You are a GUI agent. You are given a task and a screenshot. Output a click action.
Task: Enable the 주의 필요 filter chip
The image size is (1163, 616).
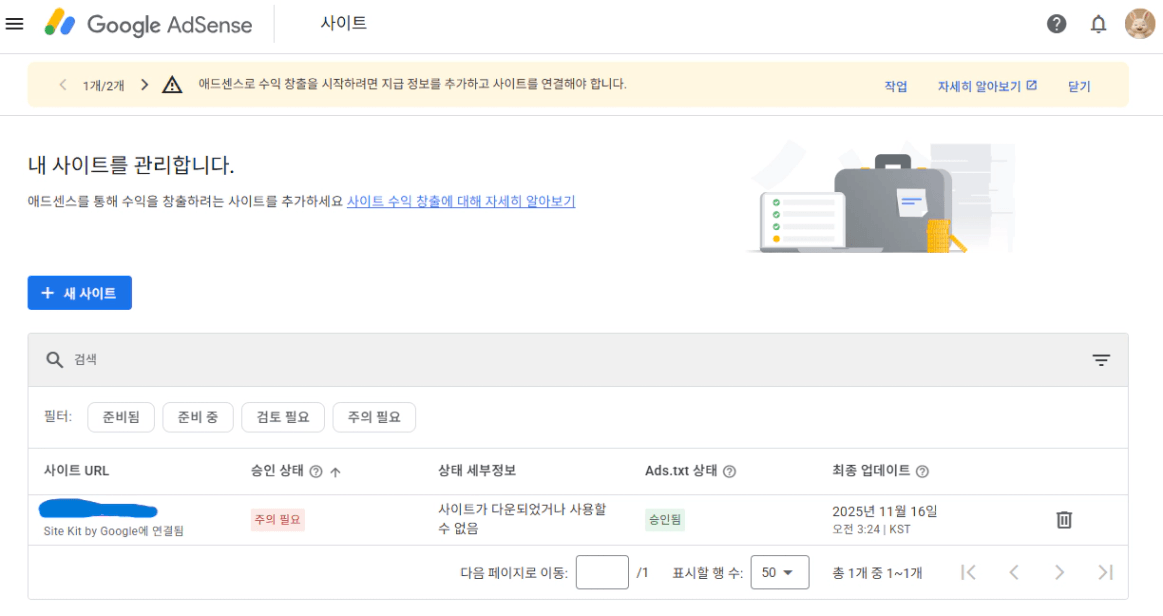[x=374, y=417]
